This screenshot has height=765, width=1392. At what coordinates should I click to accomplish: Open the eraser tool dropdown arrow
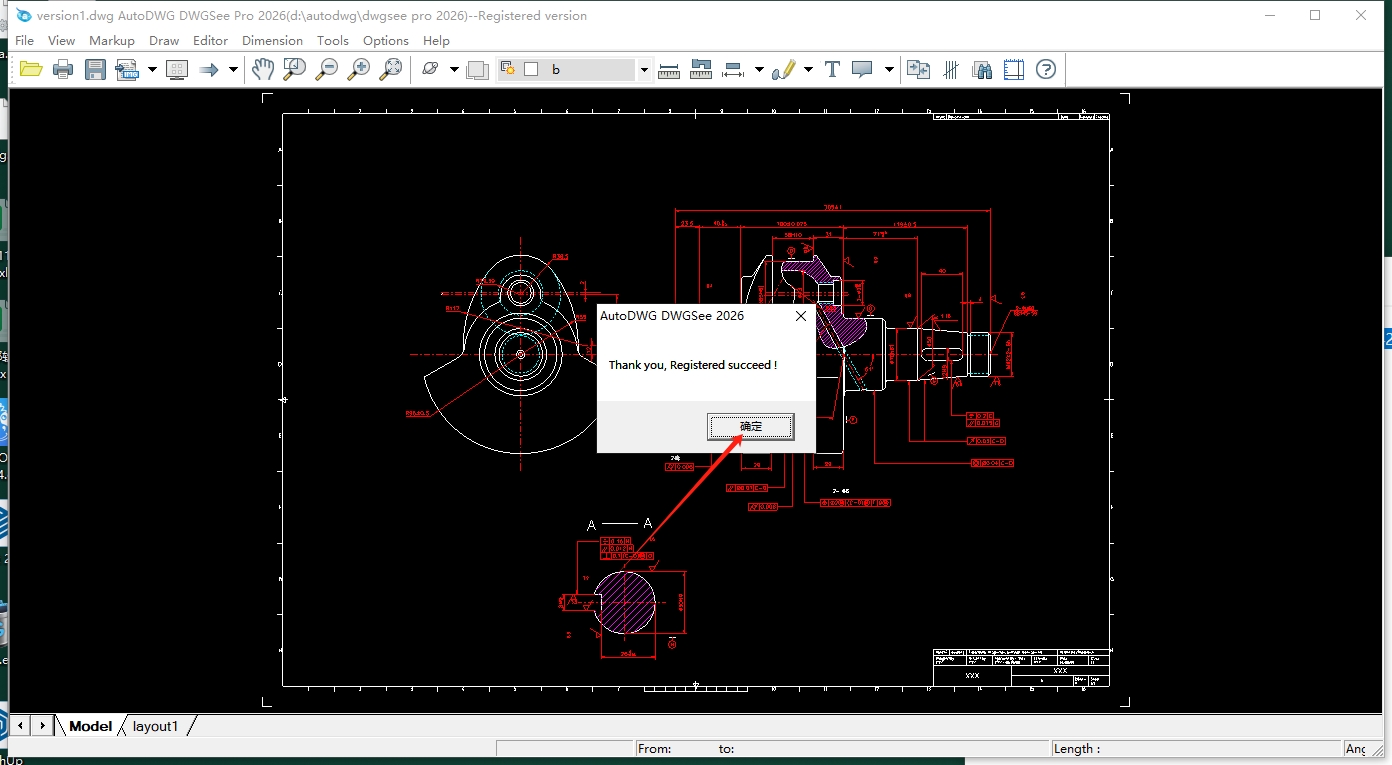click(x=453, y=69)
